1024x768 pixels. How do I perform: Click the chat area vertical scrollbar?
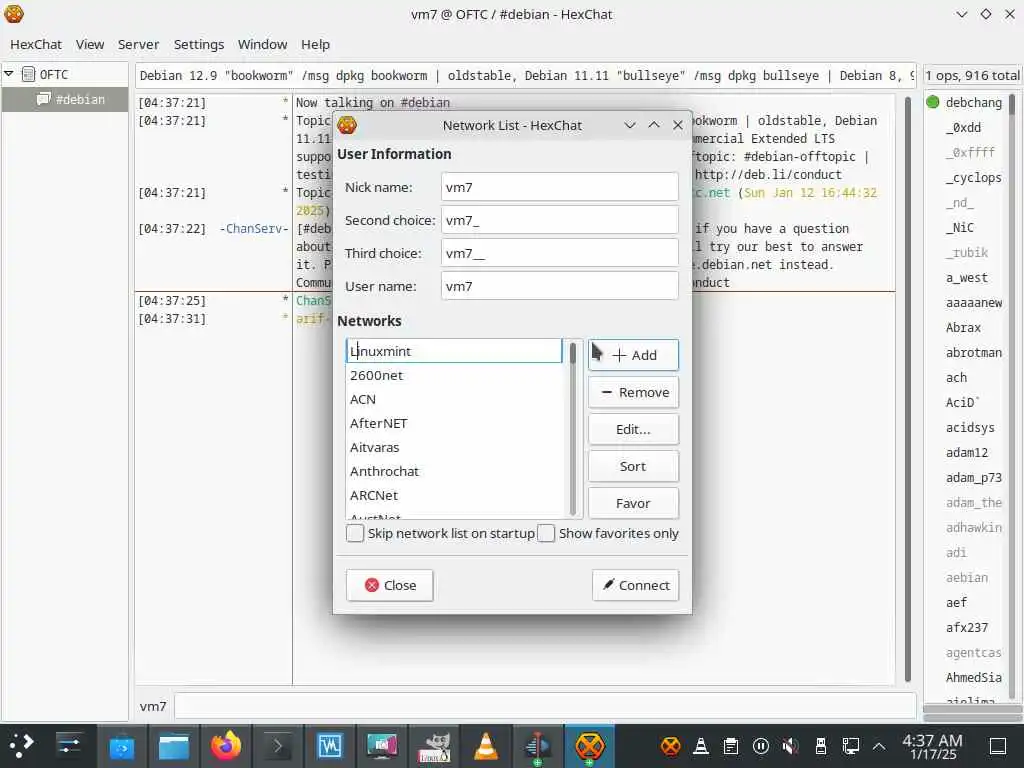(908, 389)
